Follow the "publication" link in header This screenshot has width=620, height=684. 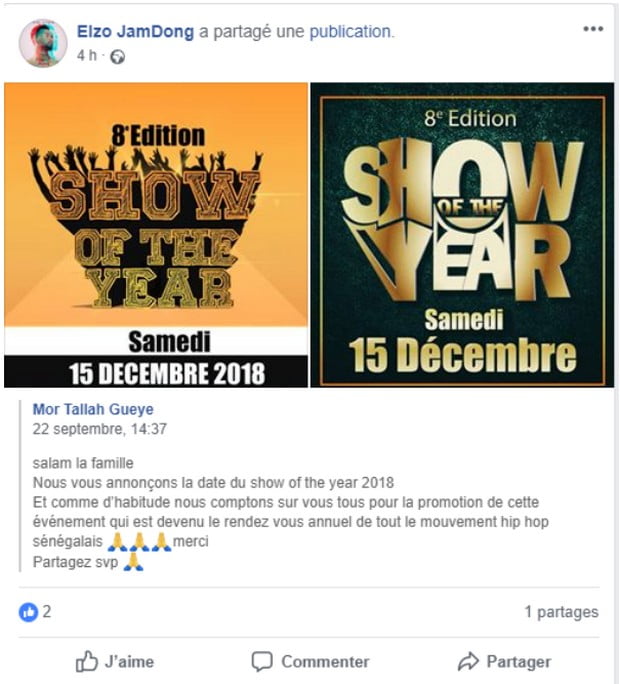350,32
